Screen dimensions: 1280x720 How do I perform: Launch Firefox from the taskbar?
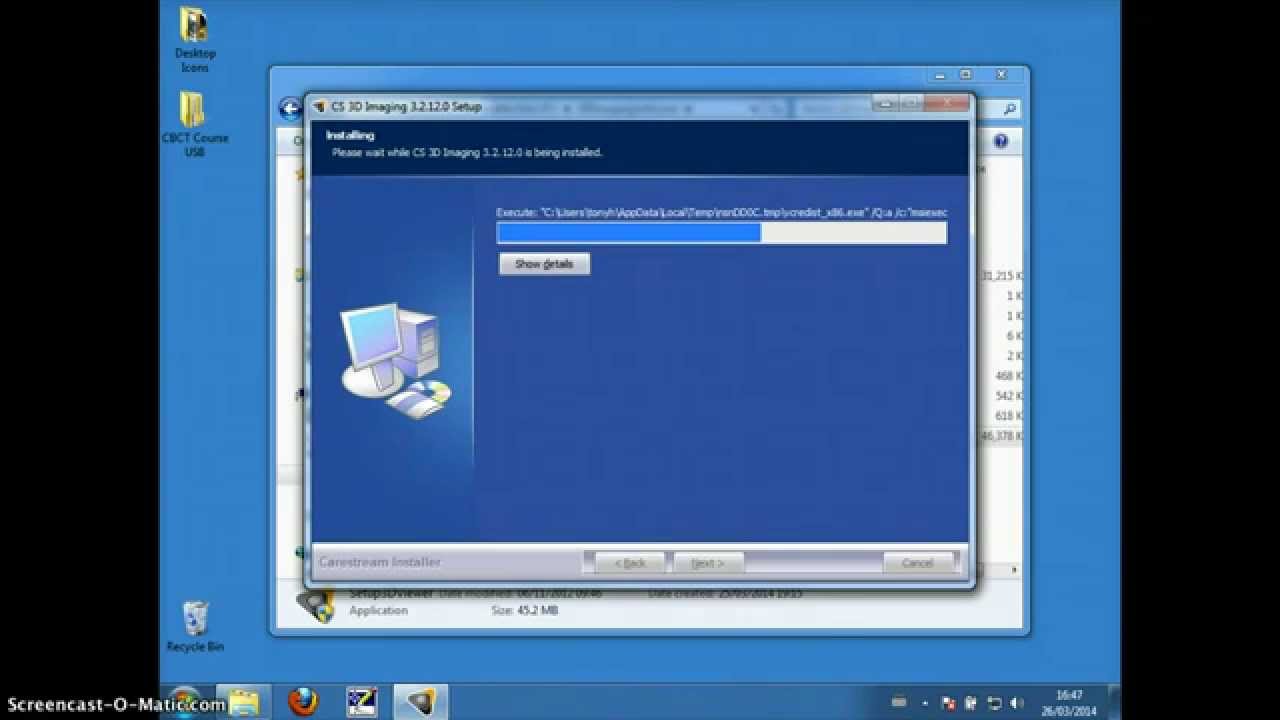coord(302,702)
